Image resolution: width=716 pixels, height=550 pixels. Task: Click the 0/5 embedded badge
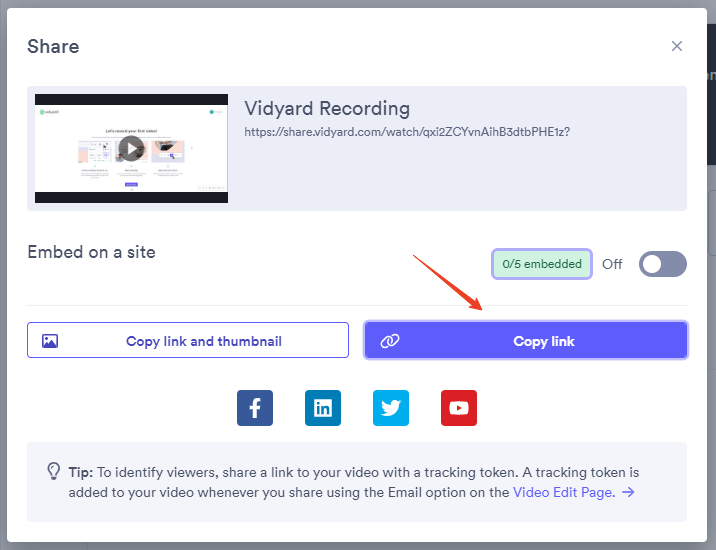click(x=542, y=264)
